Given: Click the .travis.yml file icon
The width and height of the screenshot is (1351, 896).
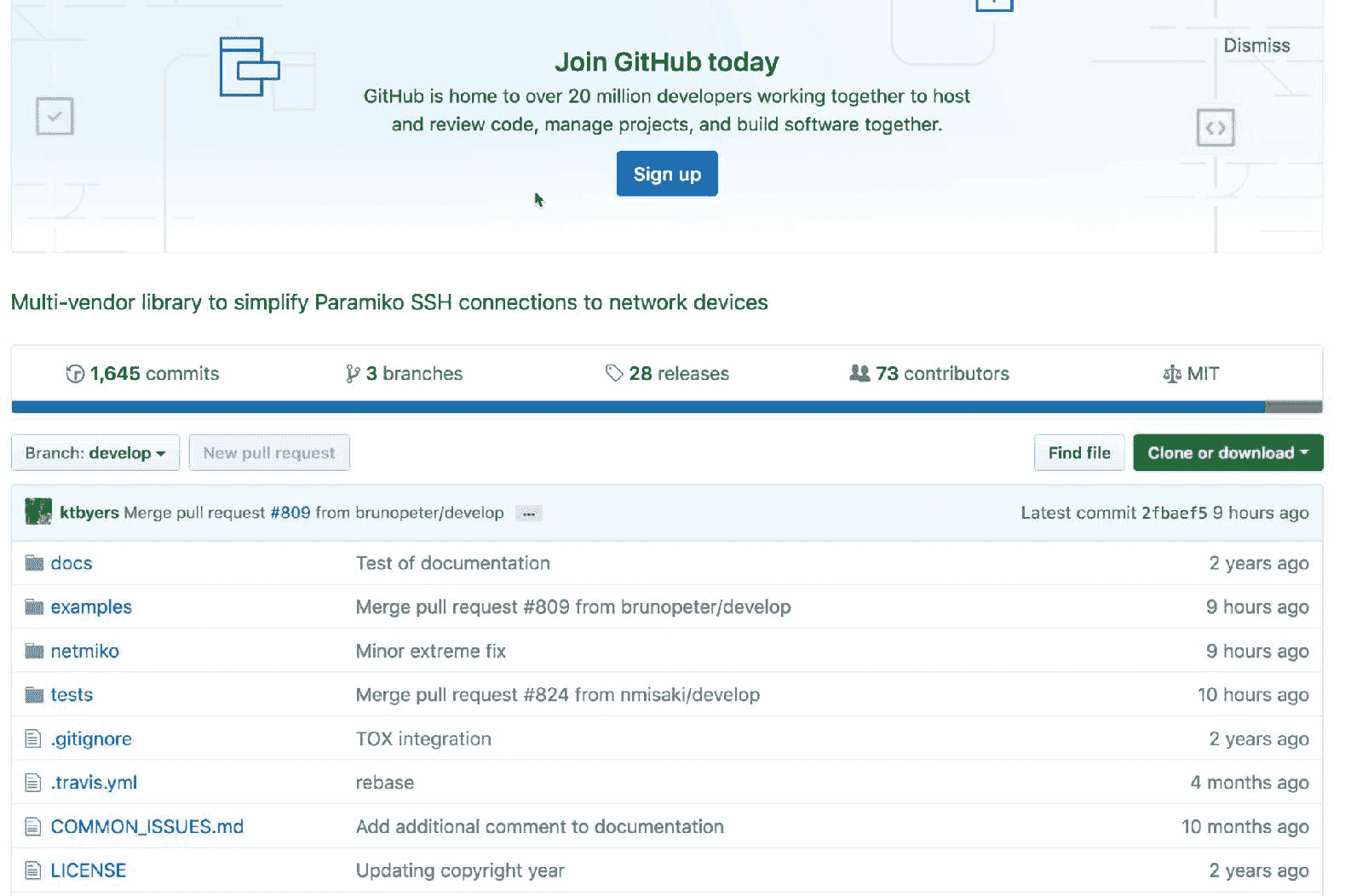Looking at the screenshot, I should [x=33, y=783].
